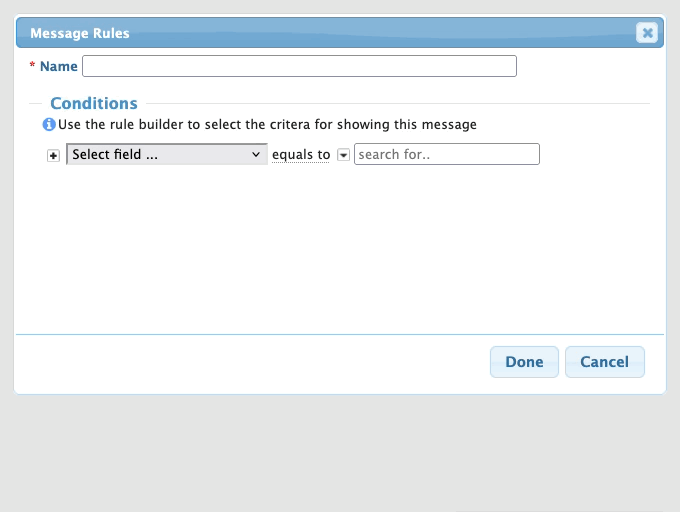Open the small operator arrow beside 'equals to'

343,155
